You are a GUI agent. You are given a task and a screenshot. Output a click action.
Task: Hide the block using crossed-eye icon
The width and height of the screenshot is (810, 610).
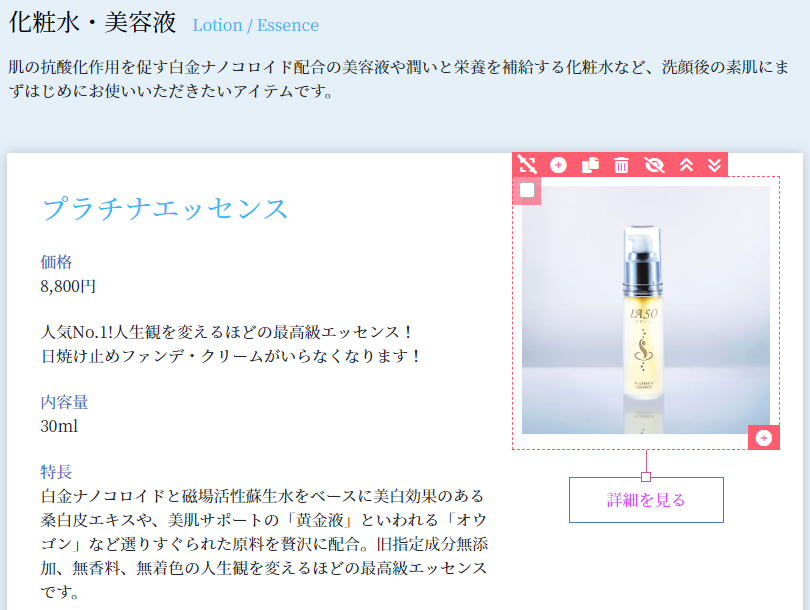pyautogui.click(x=654, y=165)
